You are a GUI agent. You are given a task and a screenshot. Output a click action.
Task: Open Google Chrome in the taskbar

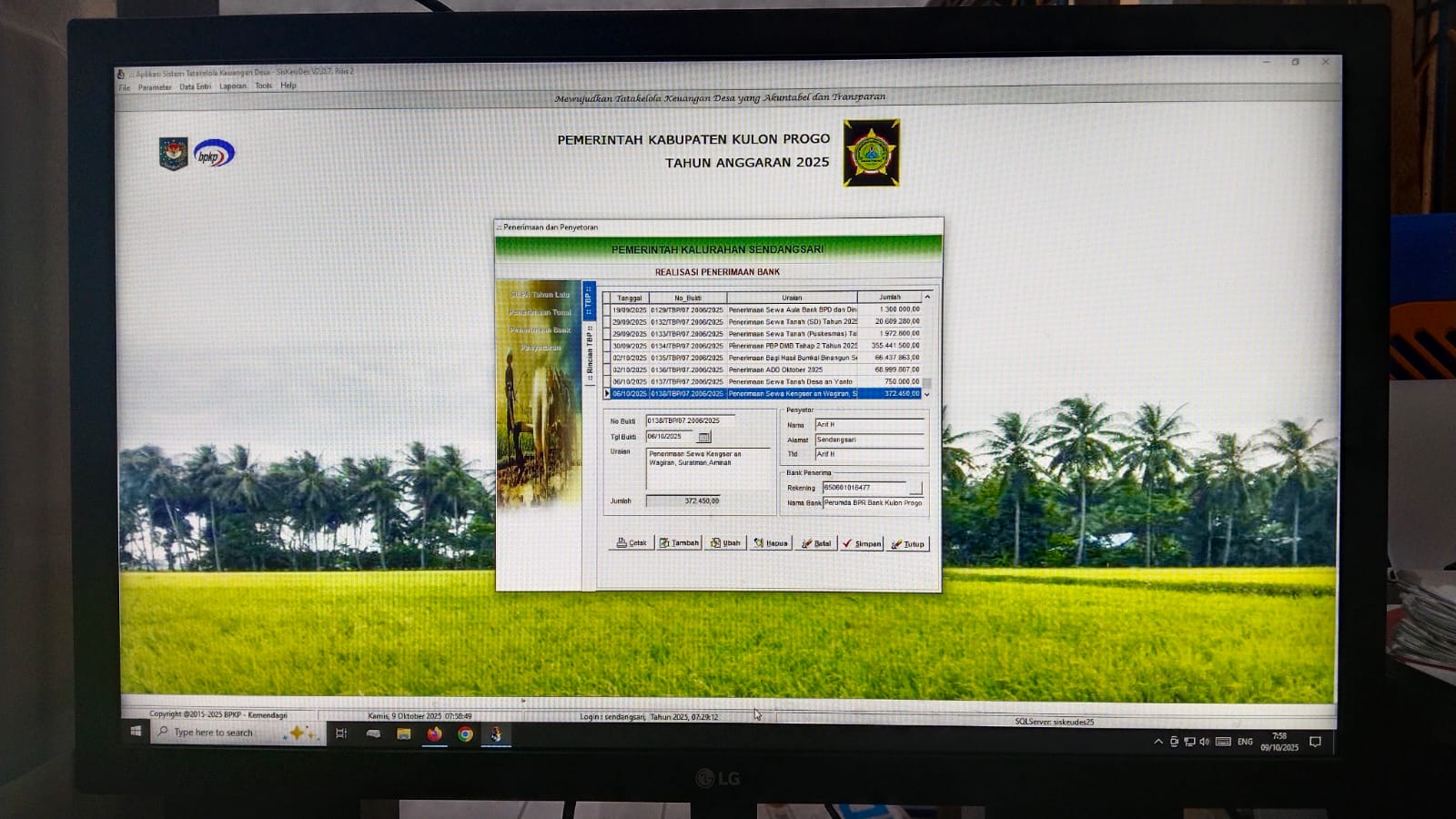[465, 733]
